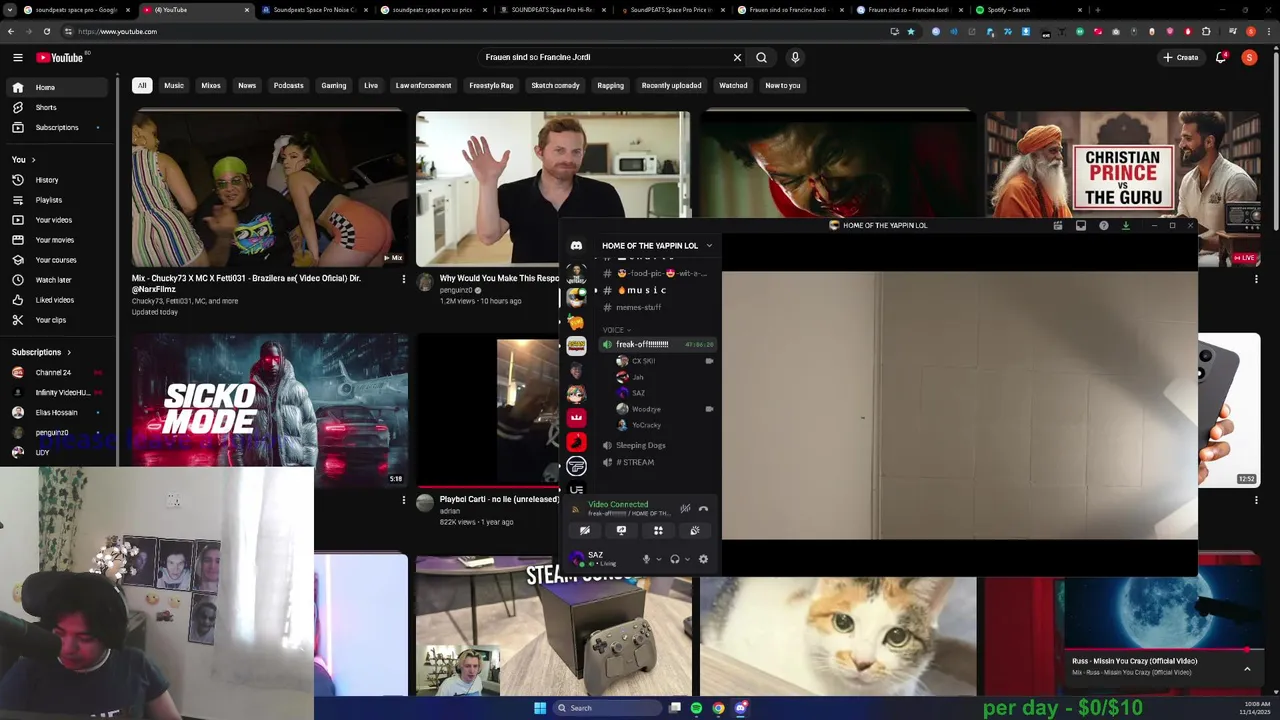This screenshot has height=720, width=1280.
Task: Open the YouTube account avatar menu
Action: click(x=1249, y=57)
